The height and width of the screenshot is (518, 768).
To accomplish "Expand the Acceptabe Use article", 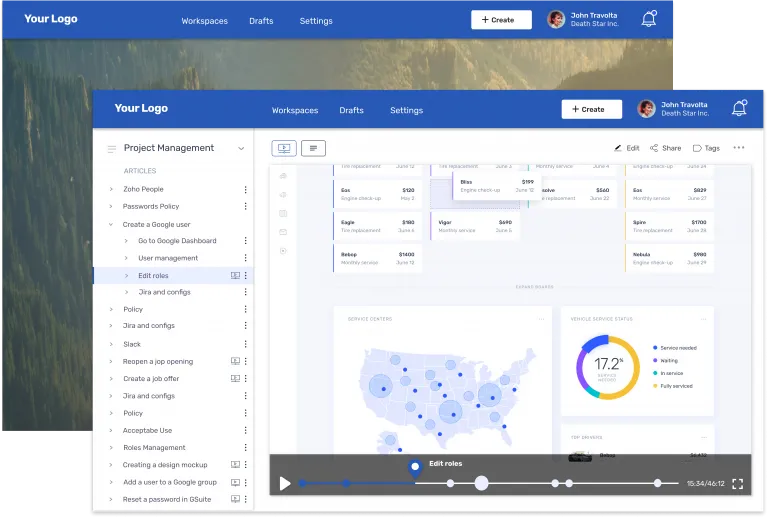I will (111, 430).
